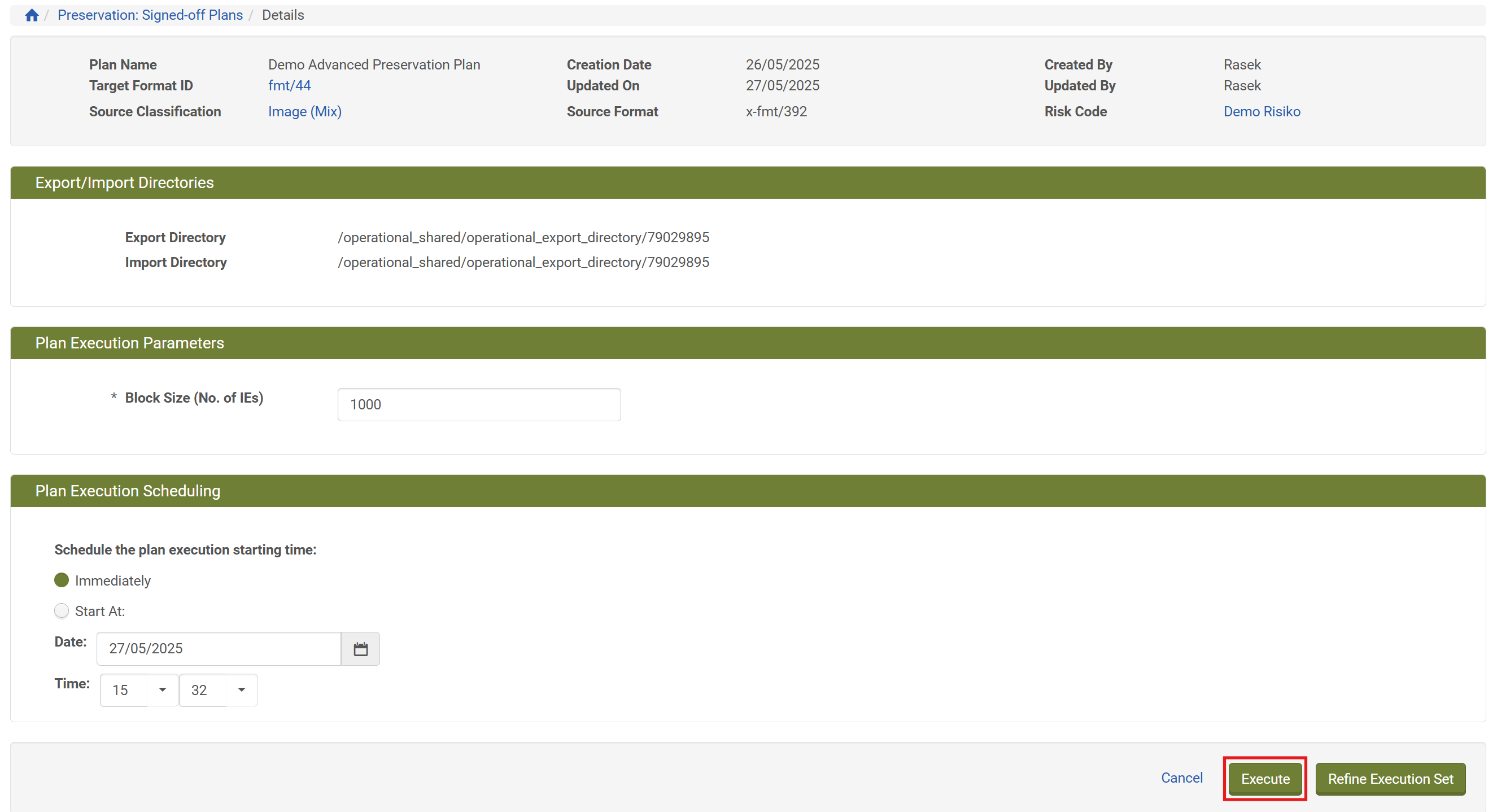The height and width of the screenshot is (812, 1497).
Task: Click the Plan Execution Scheduling header
Action: coord(127,491)
